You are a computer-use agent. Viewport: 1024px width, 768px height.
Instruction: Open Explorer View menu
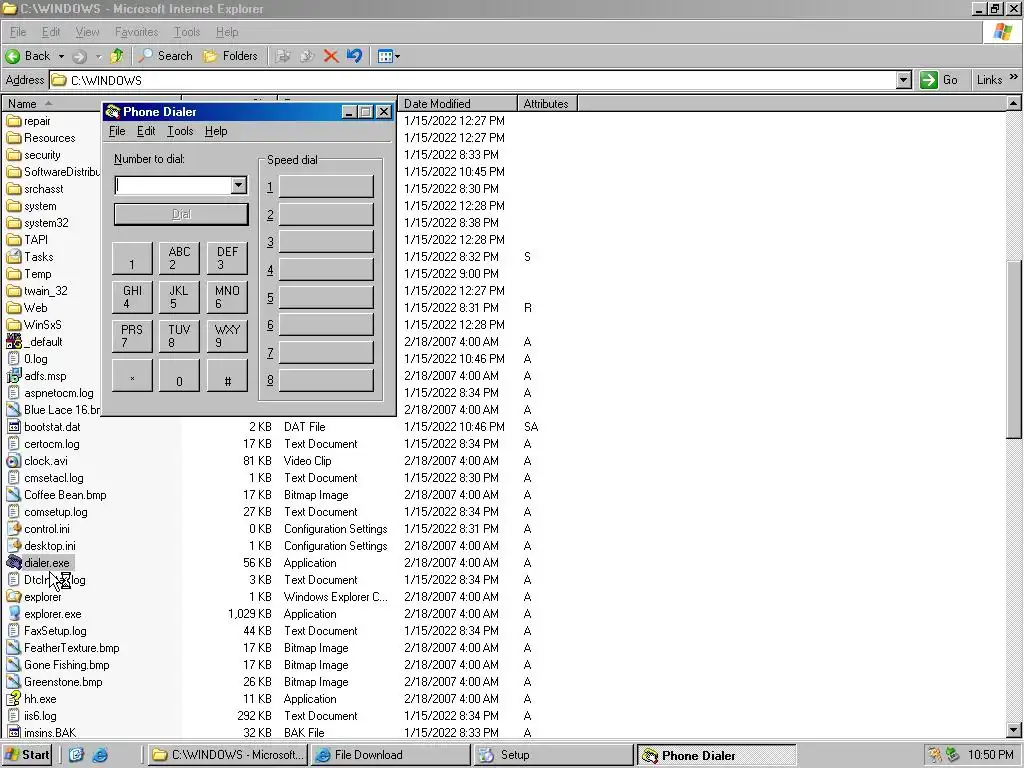tap(87, 31)
